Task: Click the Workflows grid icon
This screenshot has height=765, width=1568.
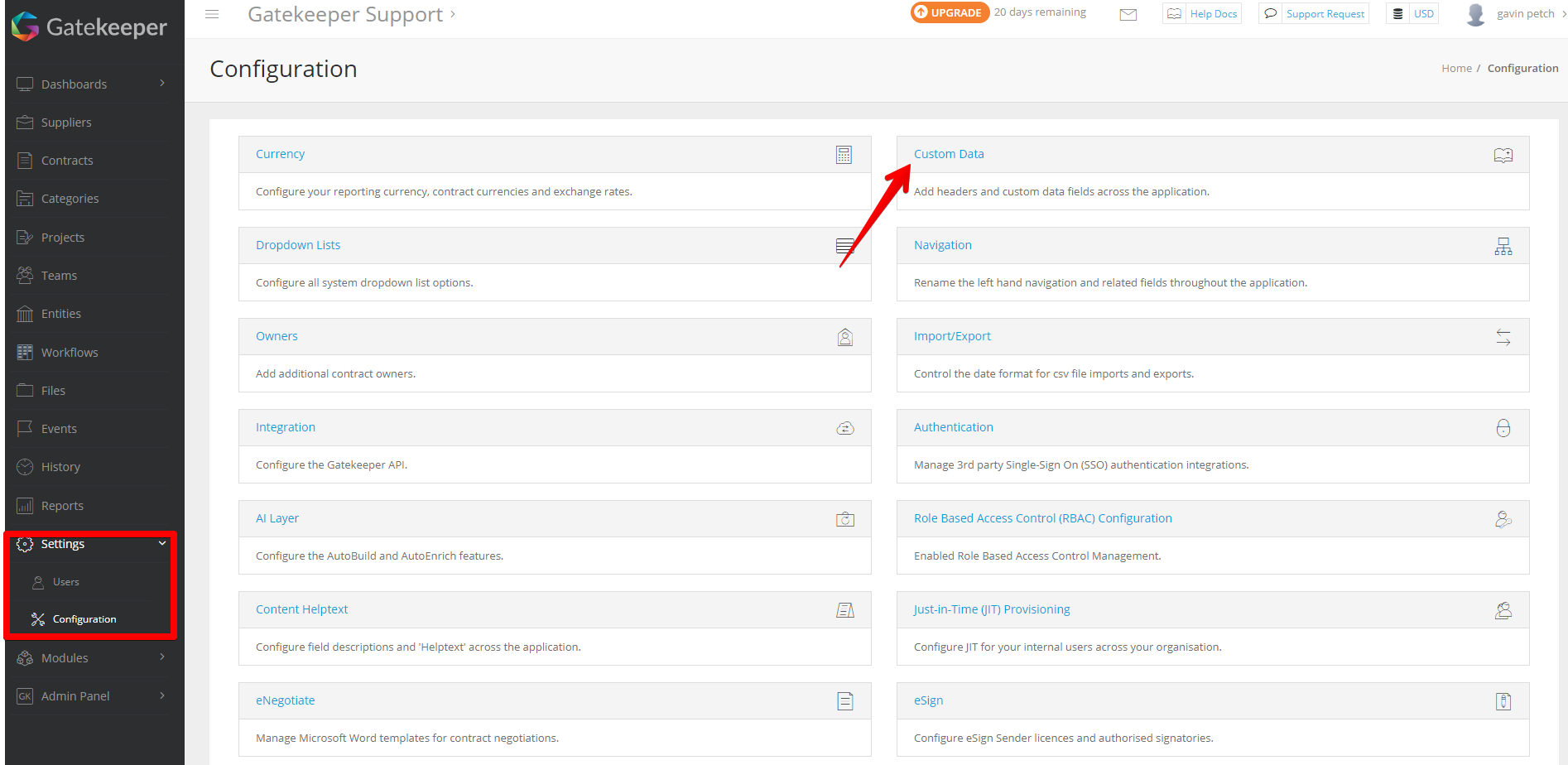Action: pos(25,352)
